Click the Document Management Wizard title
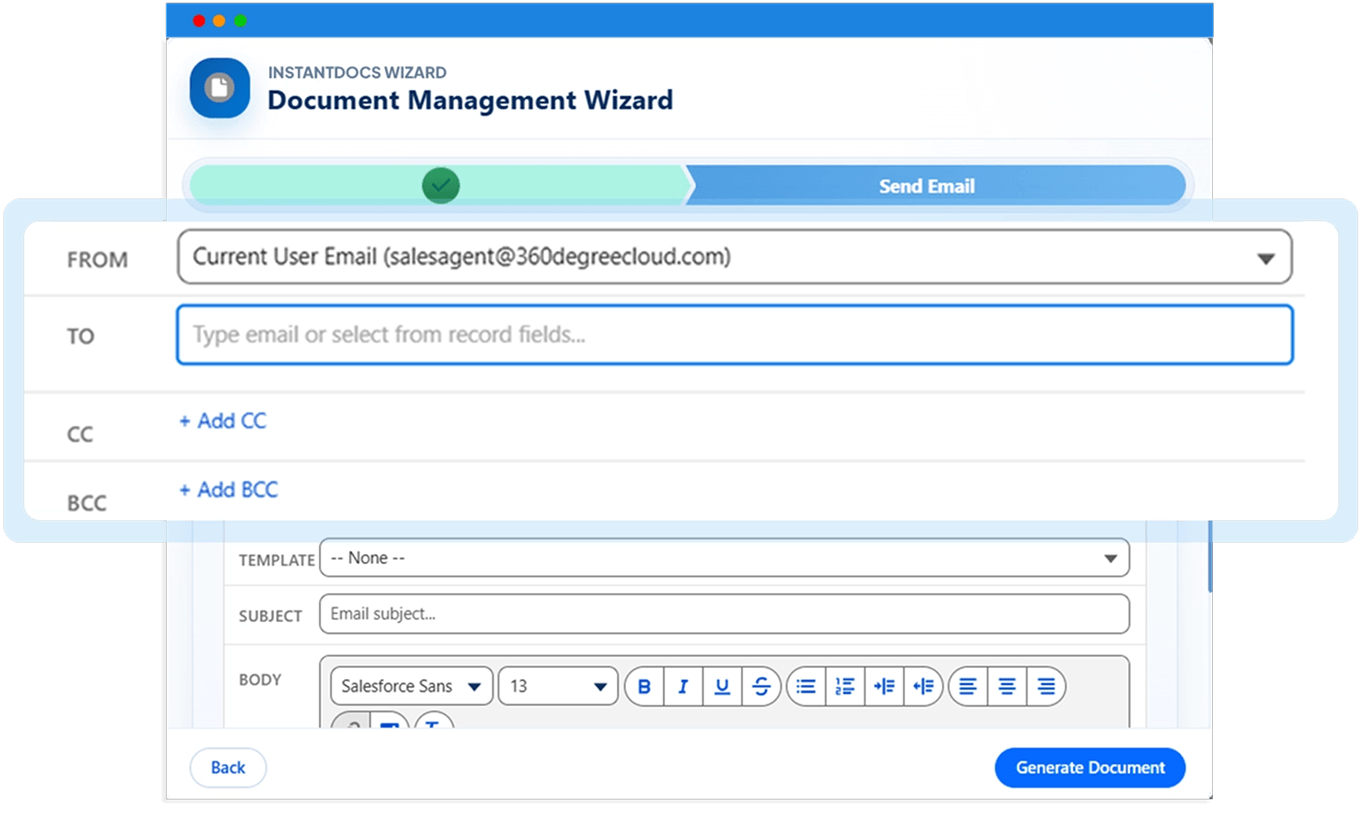Image resolution: width=1360 pixels, height=824 pixels. pos(470,101)
